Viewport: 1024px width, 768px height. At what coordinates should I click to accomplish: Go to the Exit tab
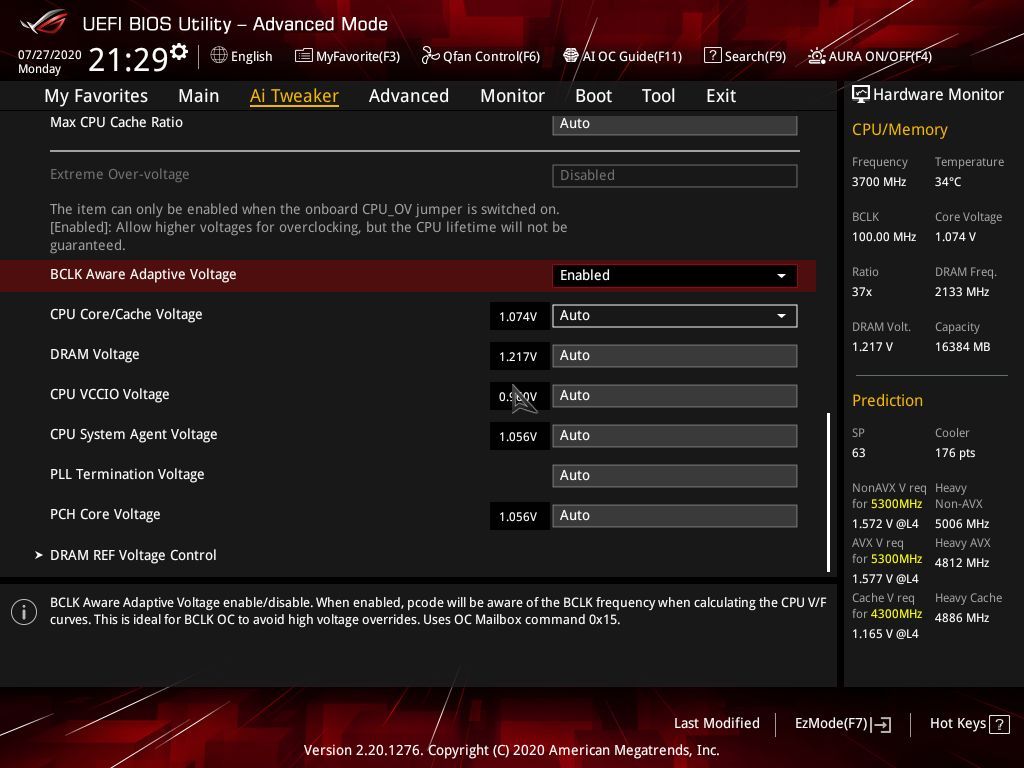(721, 96)
